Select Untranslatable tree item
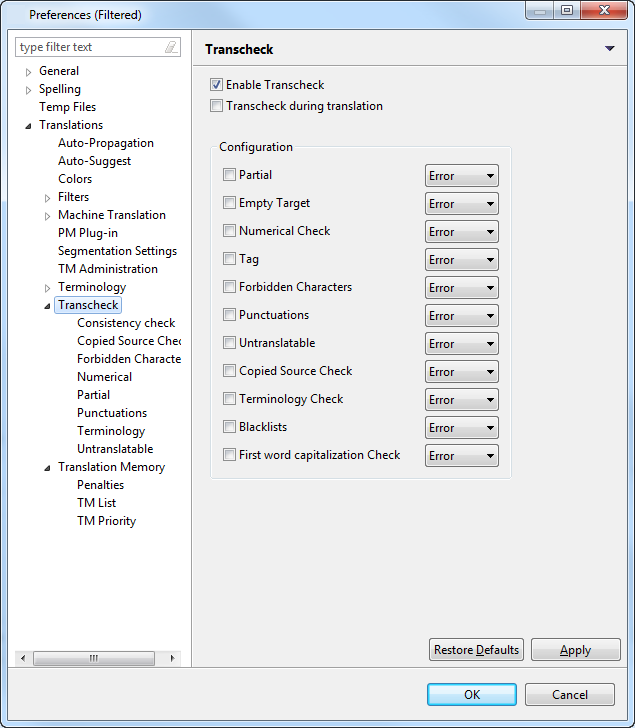 [115, 449]
